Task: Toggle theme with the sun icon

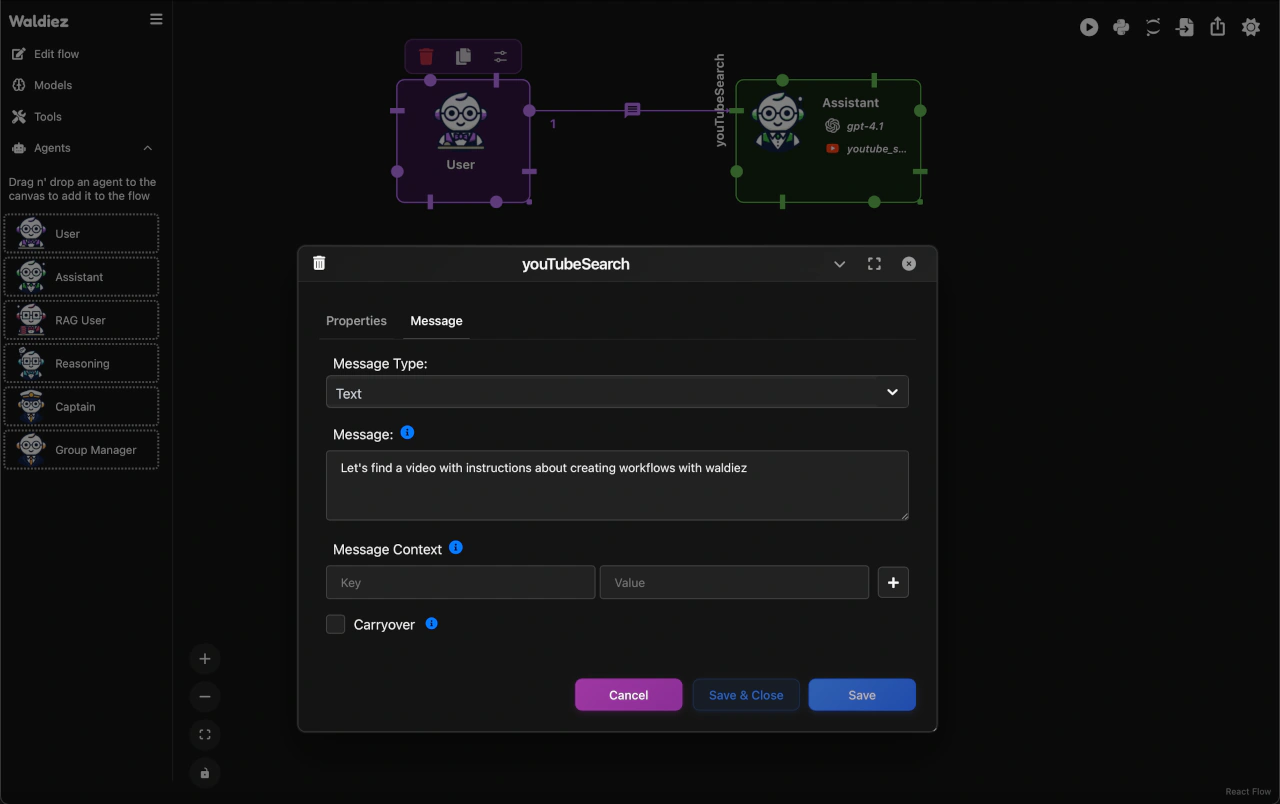Action: pyautogui.click(x=1250, y=28)
